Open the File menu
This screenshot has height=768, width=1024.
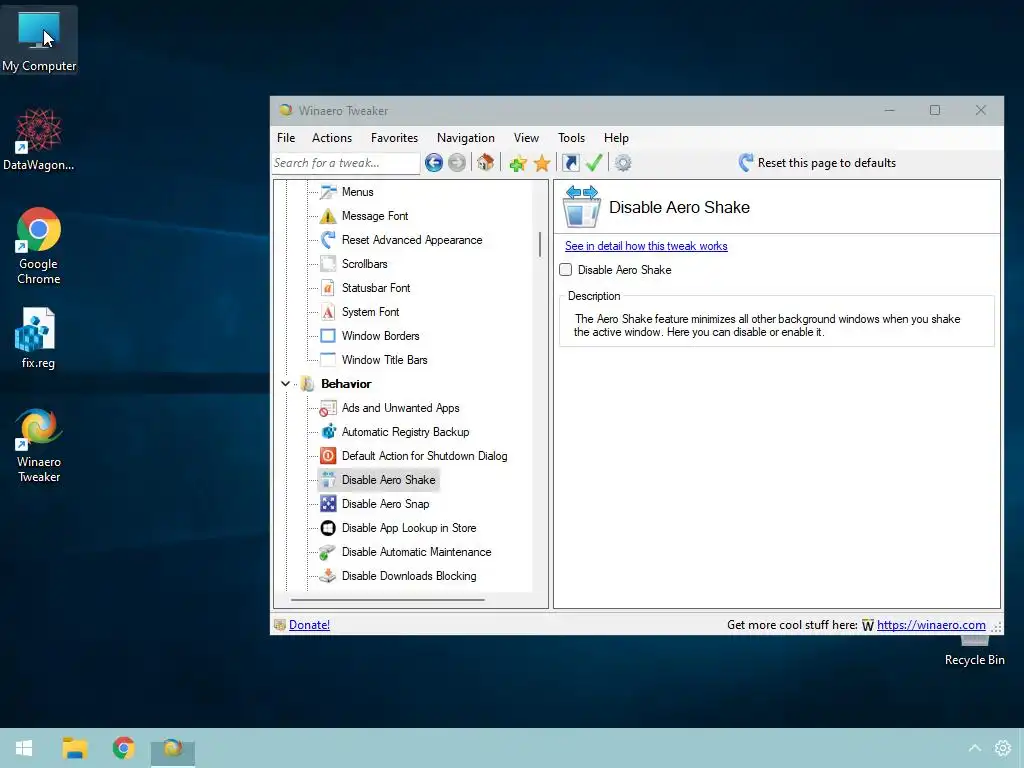[x=286, y=138]
